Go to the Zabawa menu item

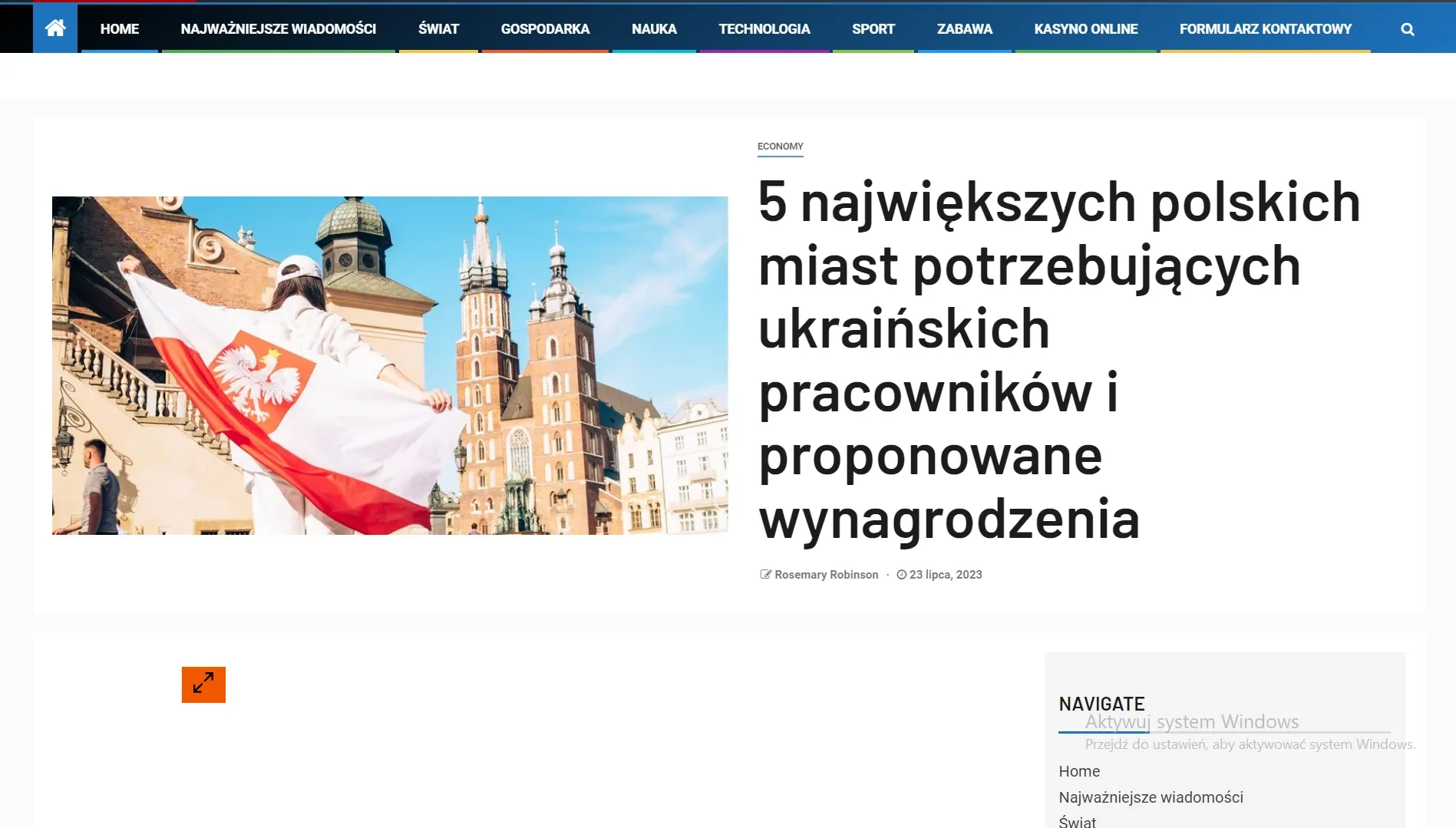click(965, 29)
